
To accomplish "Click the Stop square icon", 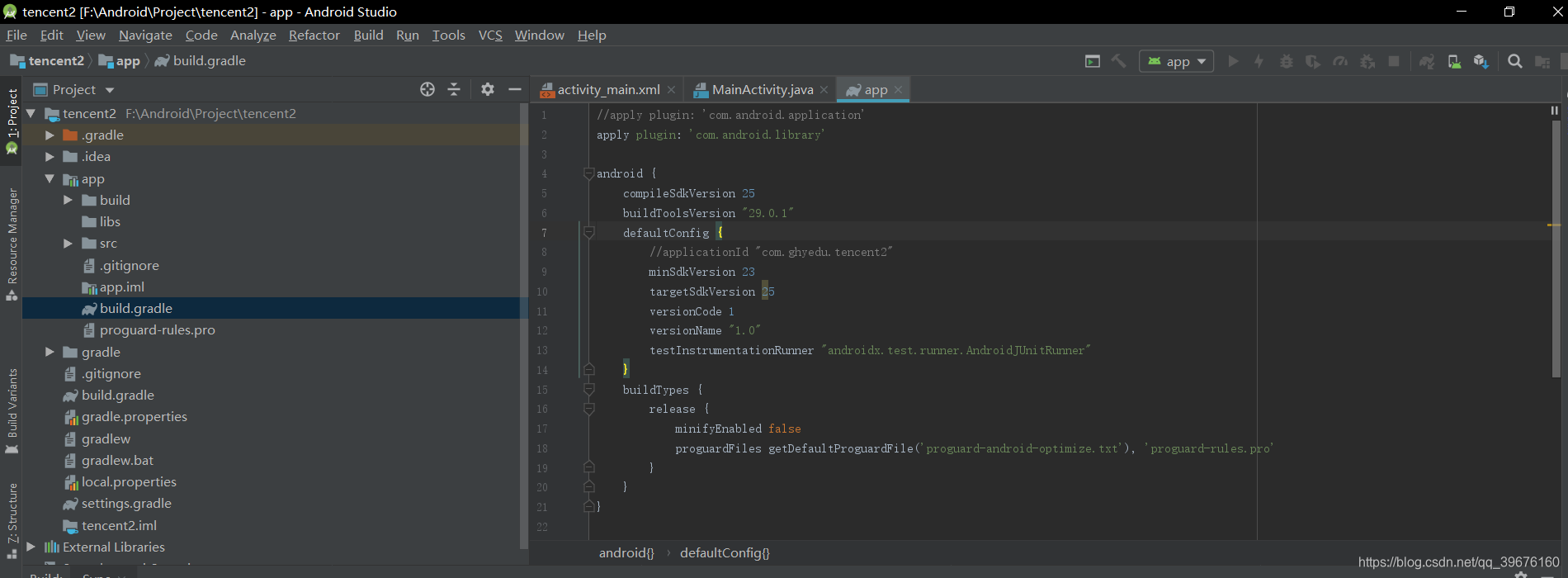I will (x=1394, y=61).
